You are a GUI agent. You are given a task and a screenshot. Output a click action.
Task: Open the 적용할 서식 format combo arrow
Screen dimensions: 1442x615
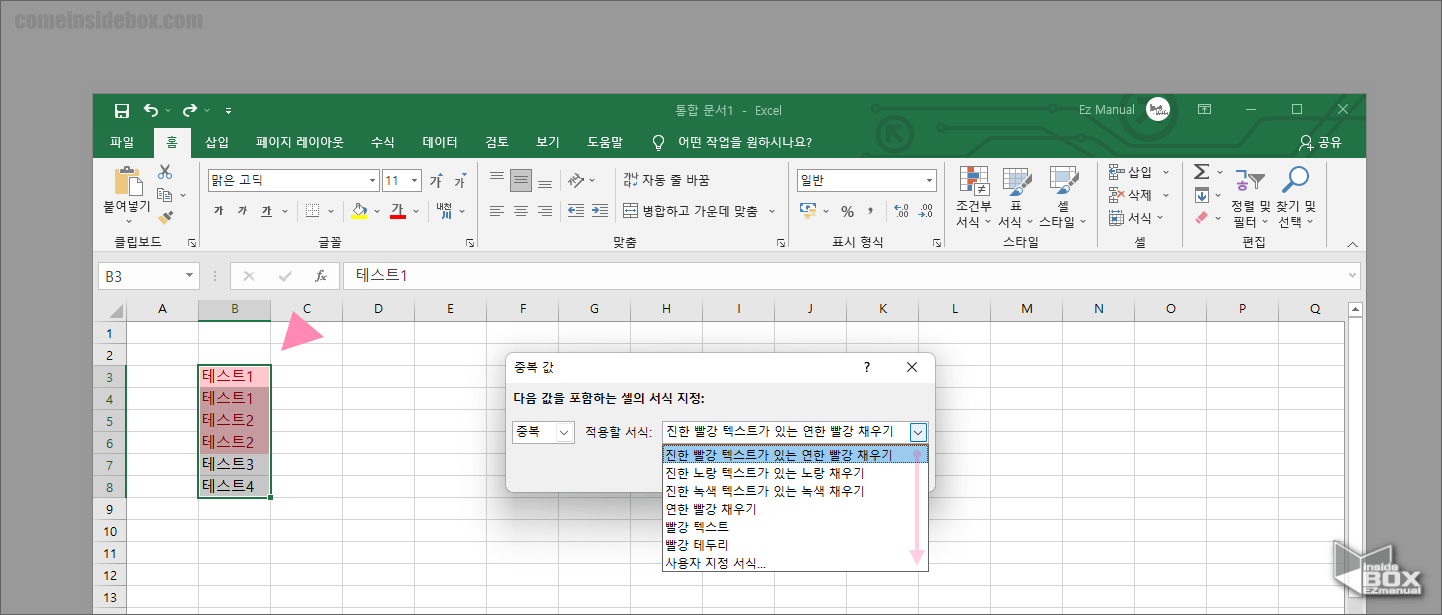click(918, 432)
